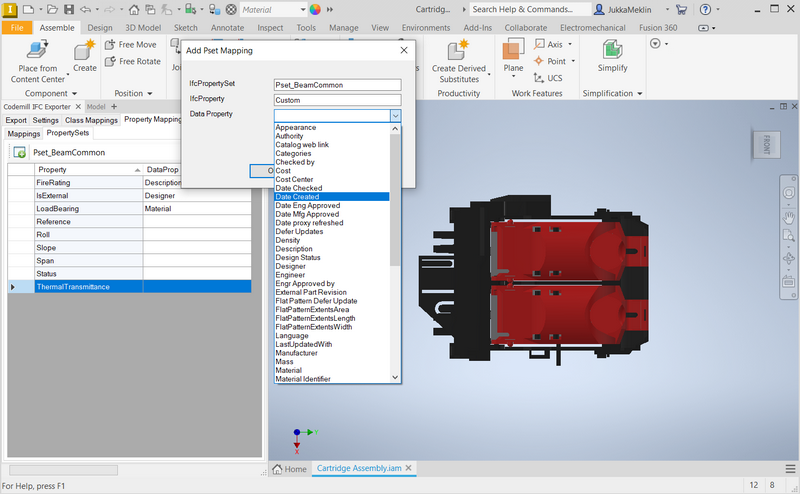The width and height of the screenshot is (800, 494).
Task: Click the Place from Content Center icon
Action: tap(37, 50)
